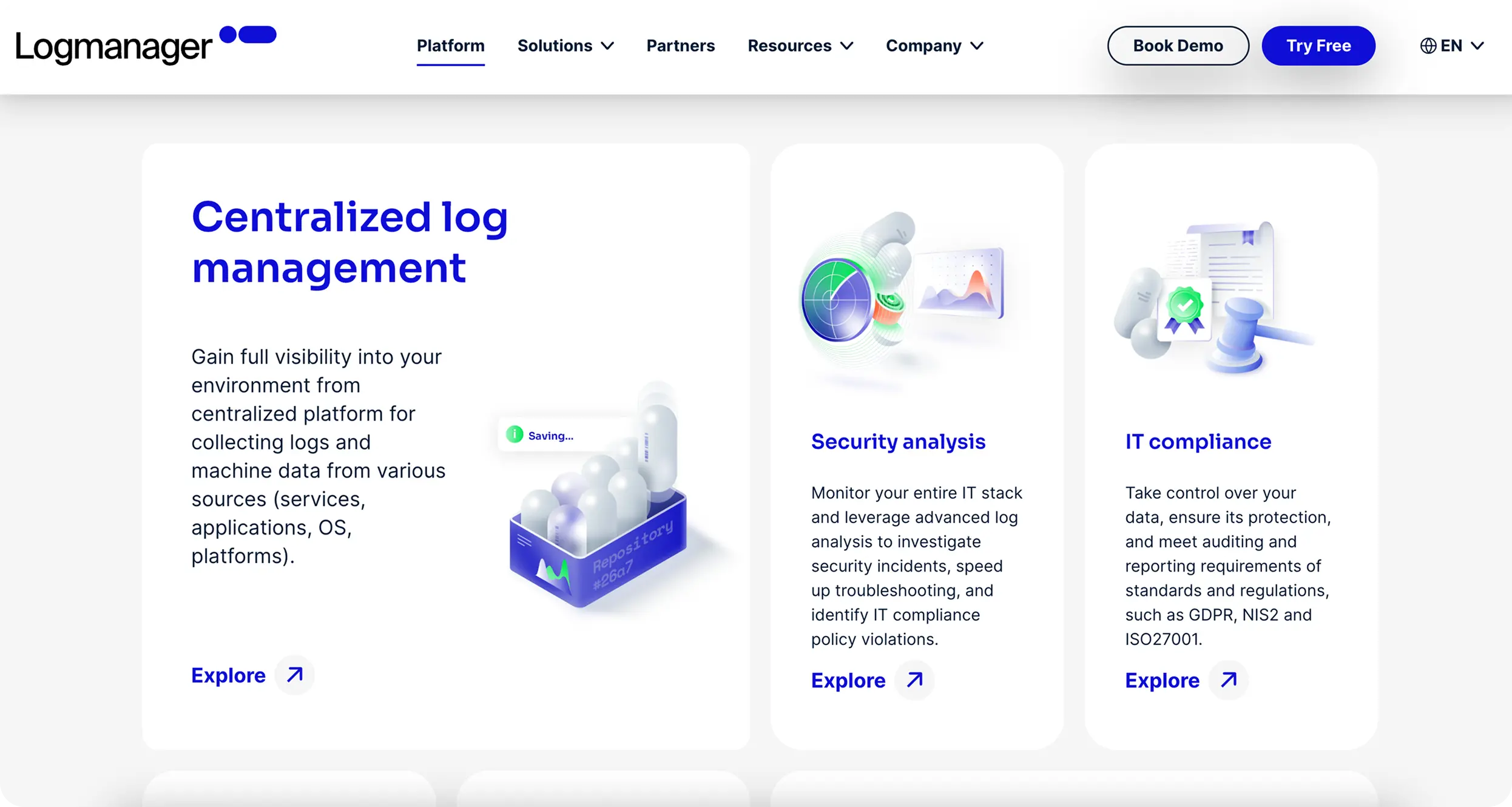Expand the Company dropdown menu
The height and width of the screenshot is (807, 1512).
pyautogui.click(x=934, y=46)
